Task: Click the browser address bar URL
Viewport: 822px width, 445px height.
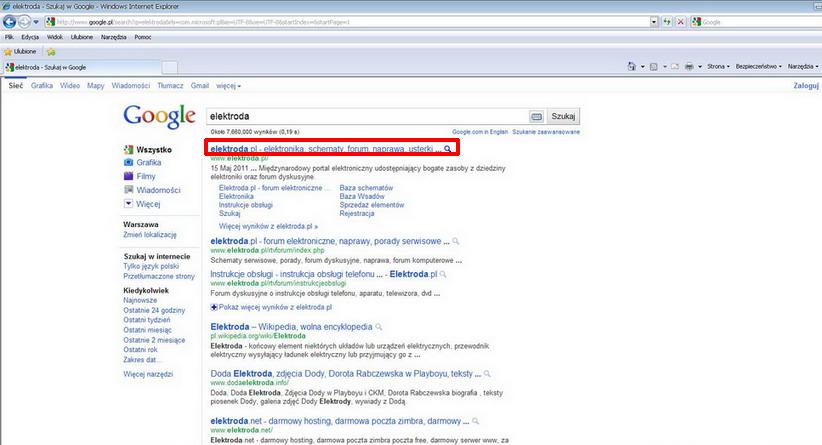Action: coord(347,22)
